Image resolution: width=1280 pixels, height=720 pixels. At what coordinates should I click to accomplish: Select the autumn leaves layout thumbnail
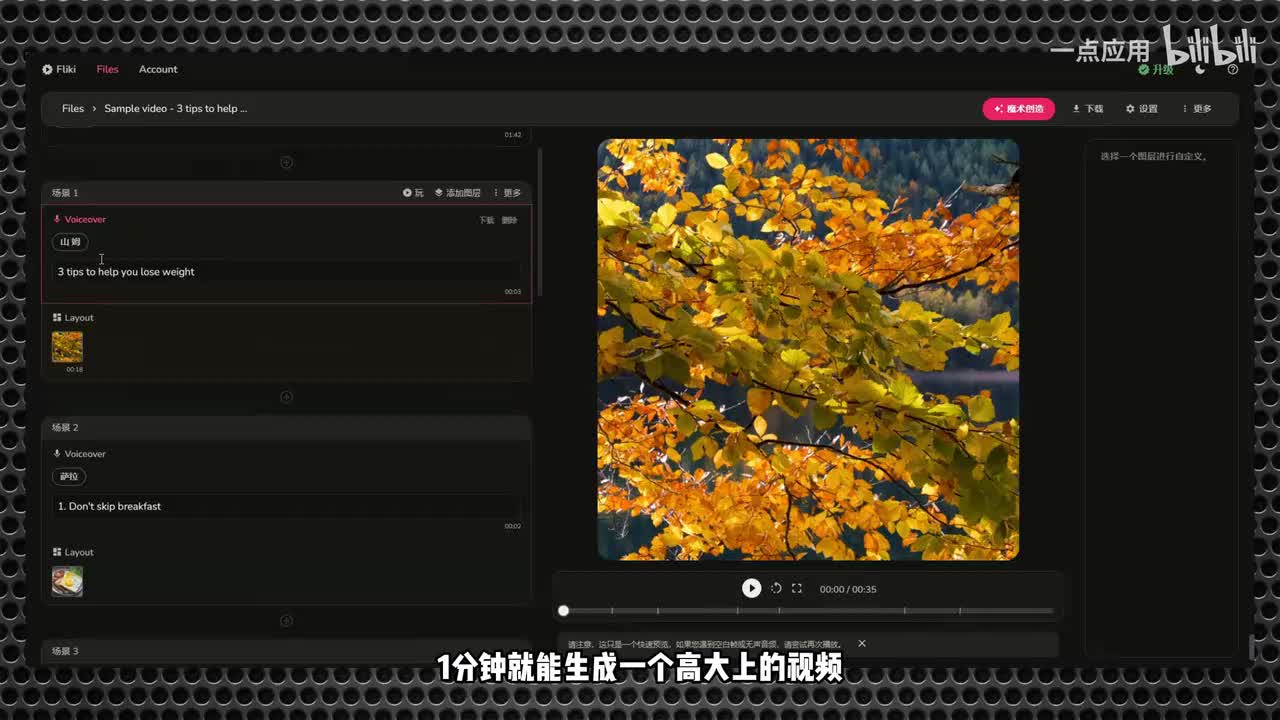(x=67, y=347)
